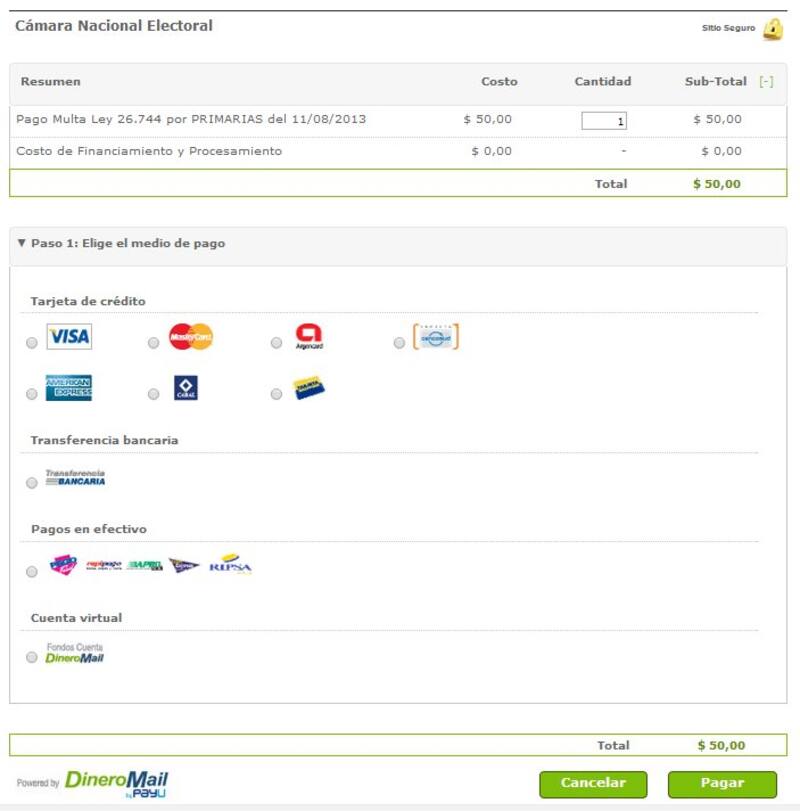Choose the DineroMail virtual account radio
The width and height of the screenshot is (800, 811).
[32, 658]
